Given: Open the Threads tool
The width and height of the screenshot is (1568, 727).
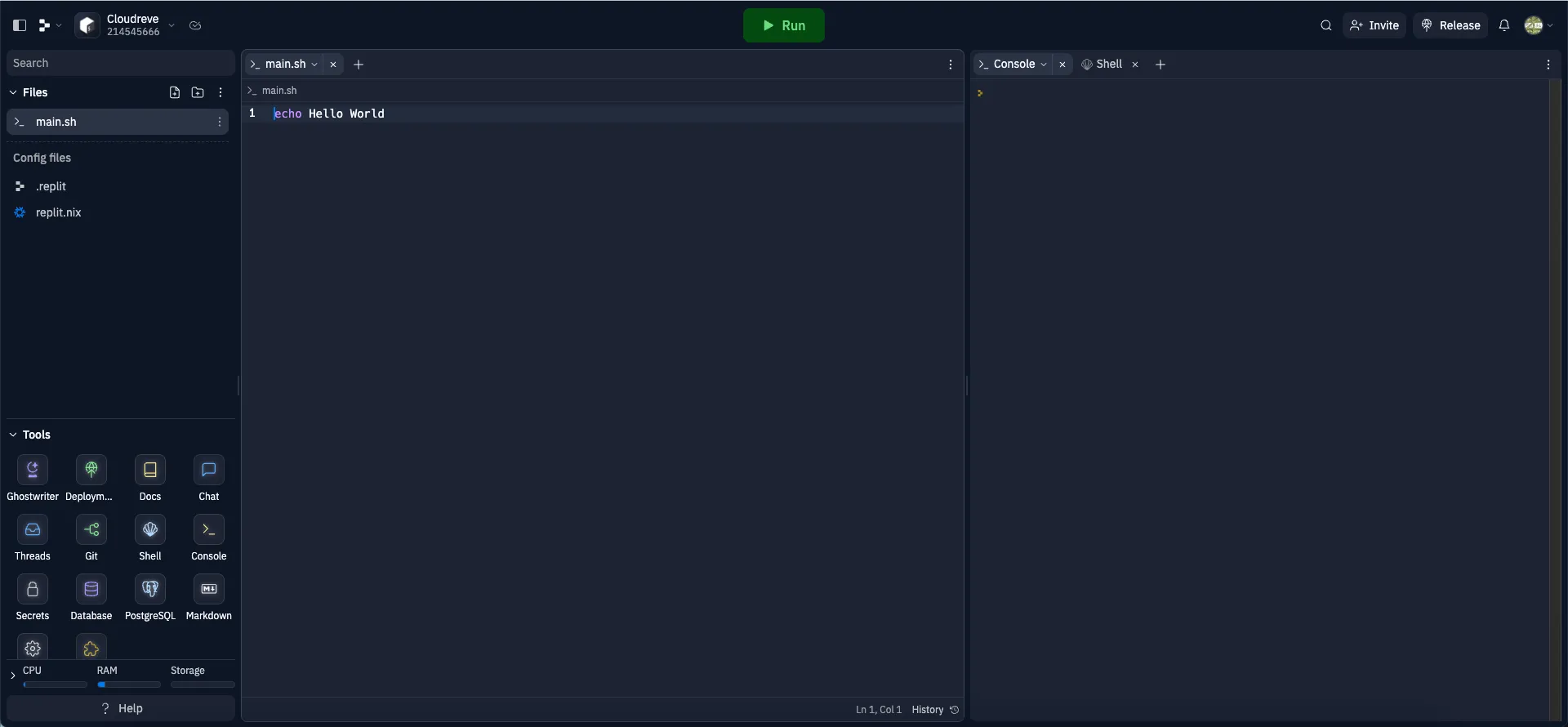Looking at the screenshot, I should (33, 530).
